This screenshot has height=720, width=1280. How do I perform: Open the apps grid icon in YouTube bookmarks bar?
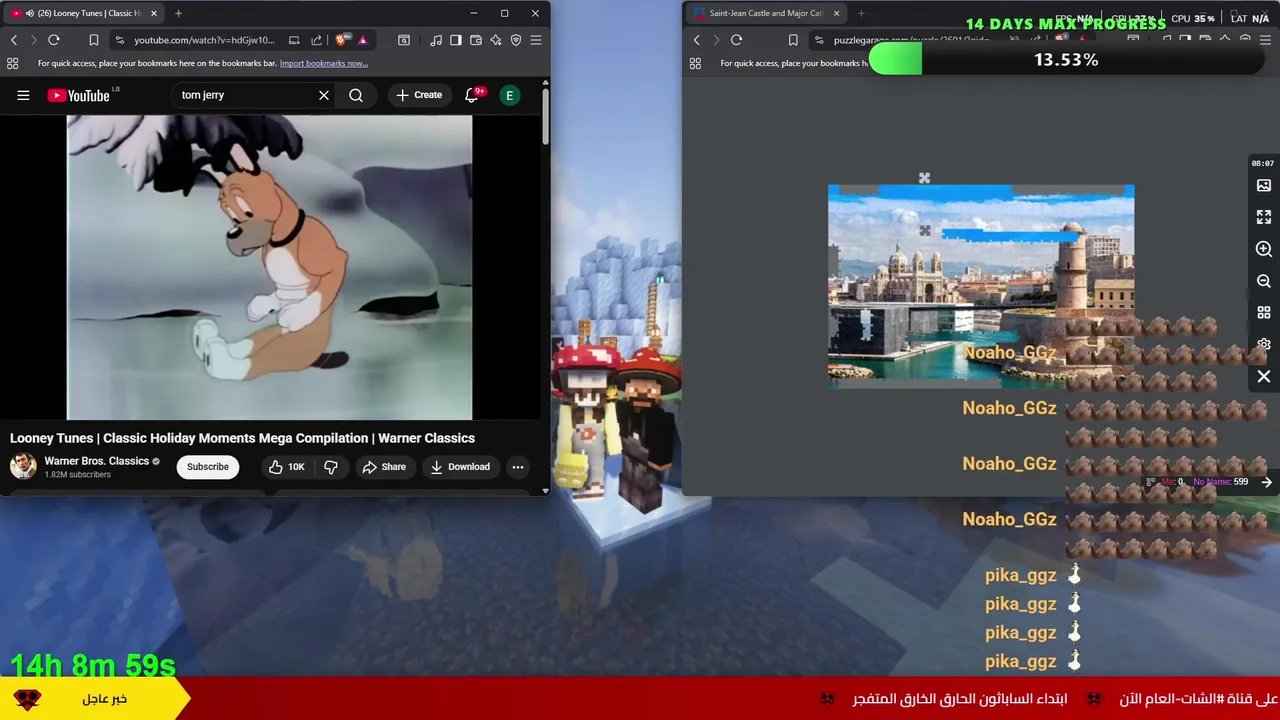tap(13, 63)
